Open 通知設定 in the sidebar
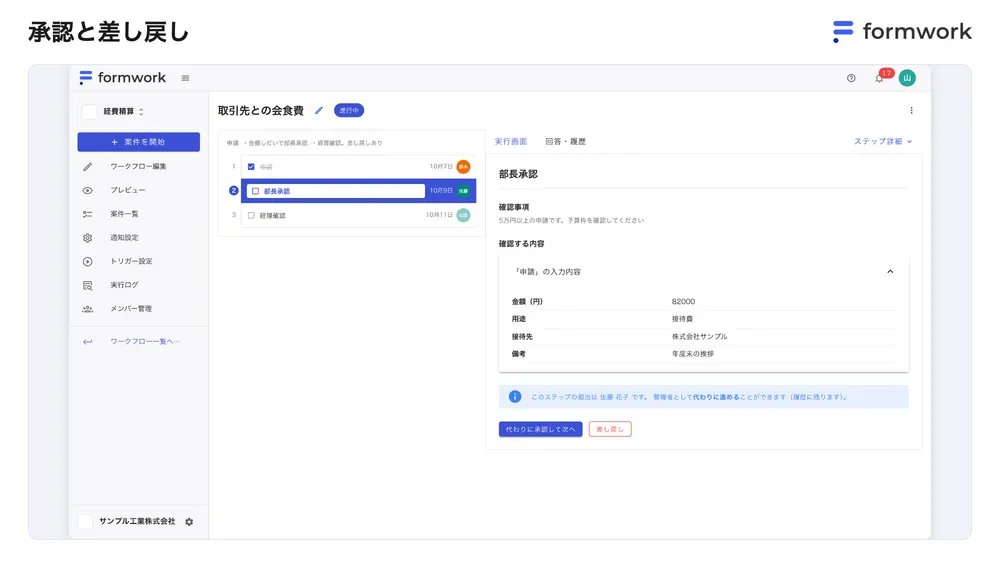This screenshot has width=1000, height=564. click(x=124, y=237)
